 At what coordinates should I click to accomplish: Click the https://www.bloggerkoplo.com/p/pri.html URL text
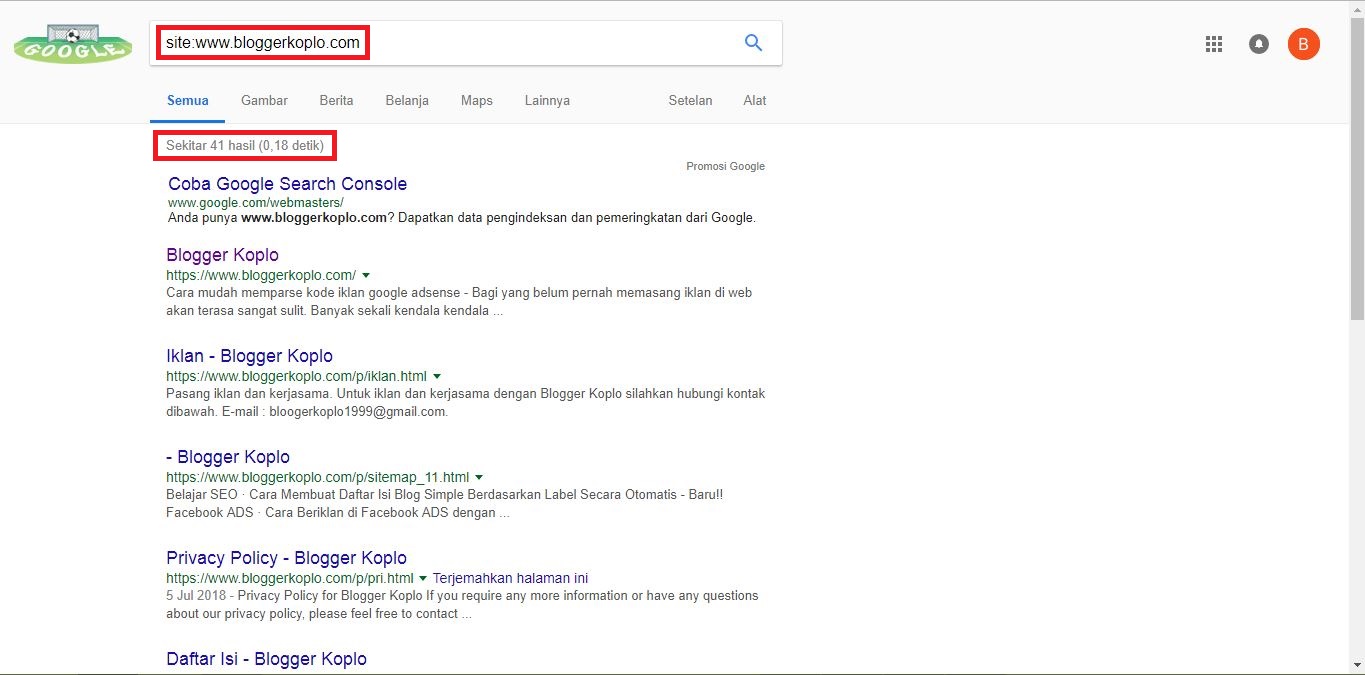click(290, 578)
